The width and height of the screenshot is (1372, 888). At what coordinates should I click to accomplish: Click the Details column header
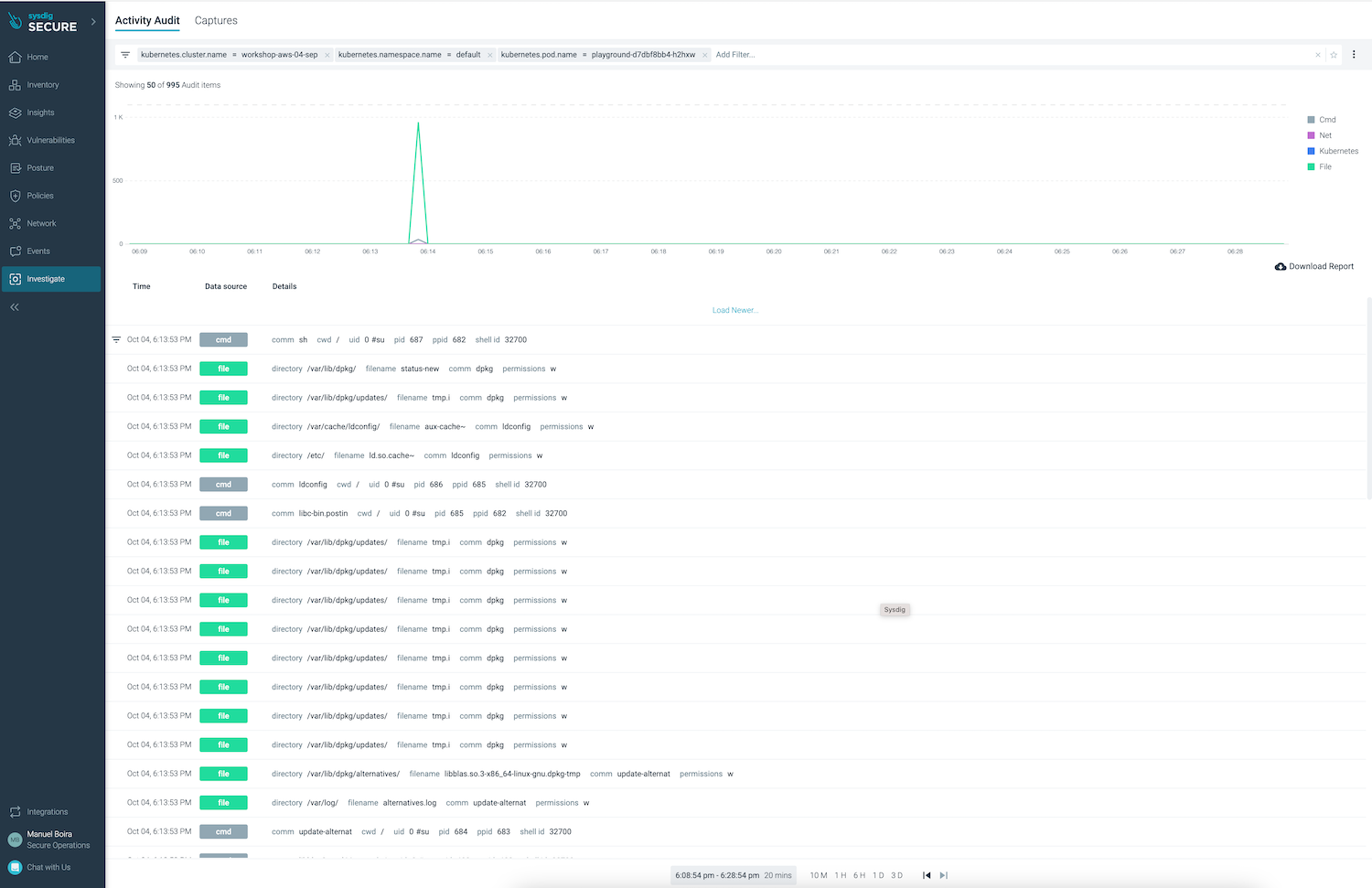(x=284, y=286)
